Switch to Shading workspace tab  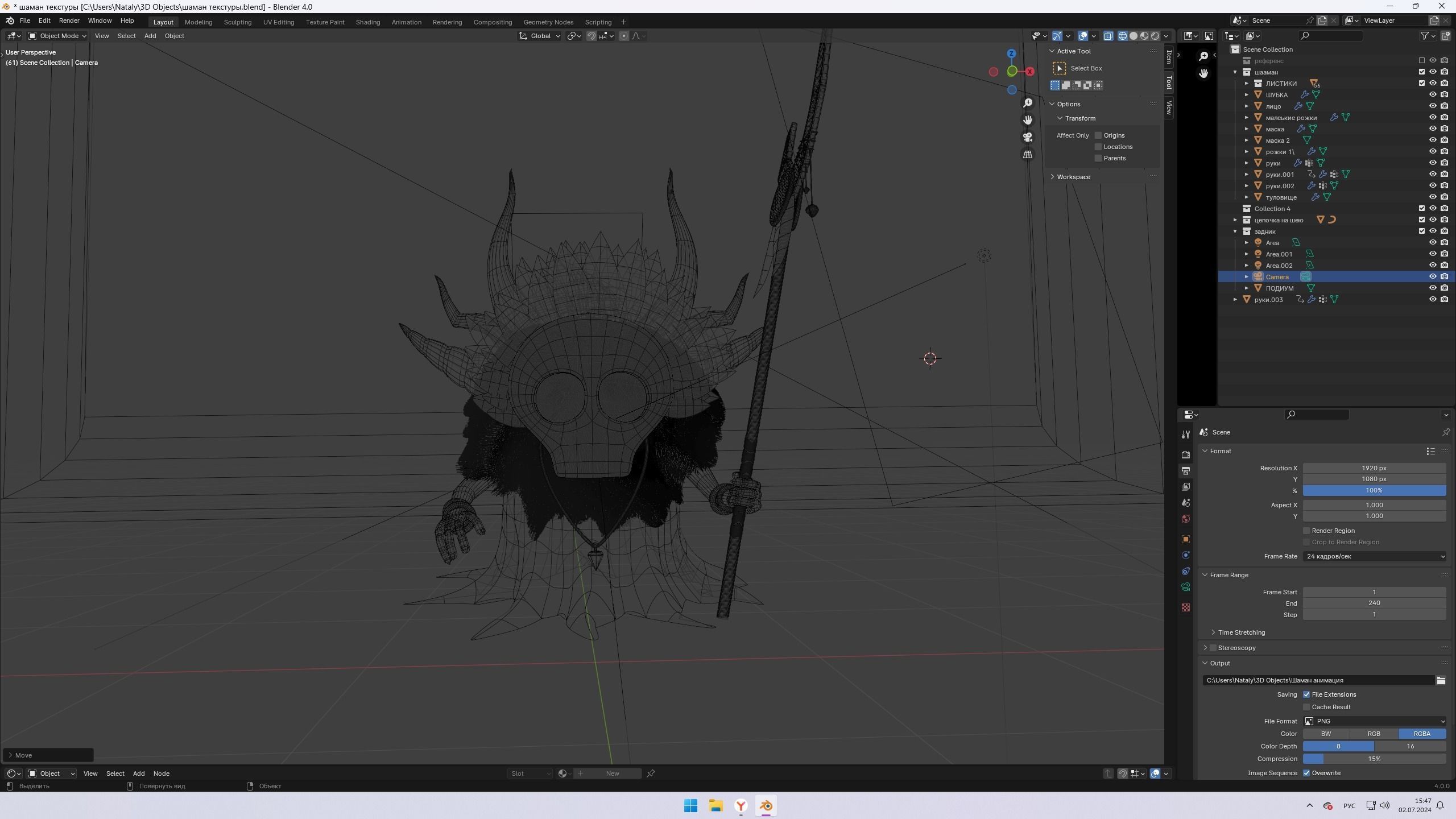pos(368,22)
